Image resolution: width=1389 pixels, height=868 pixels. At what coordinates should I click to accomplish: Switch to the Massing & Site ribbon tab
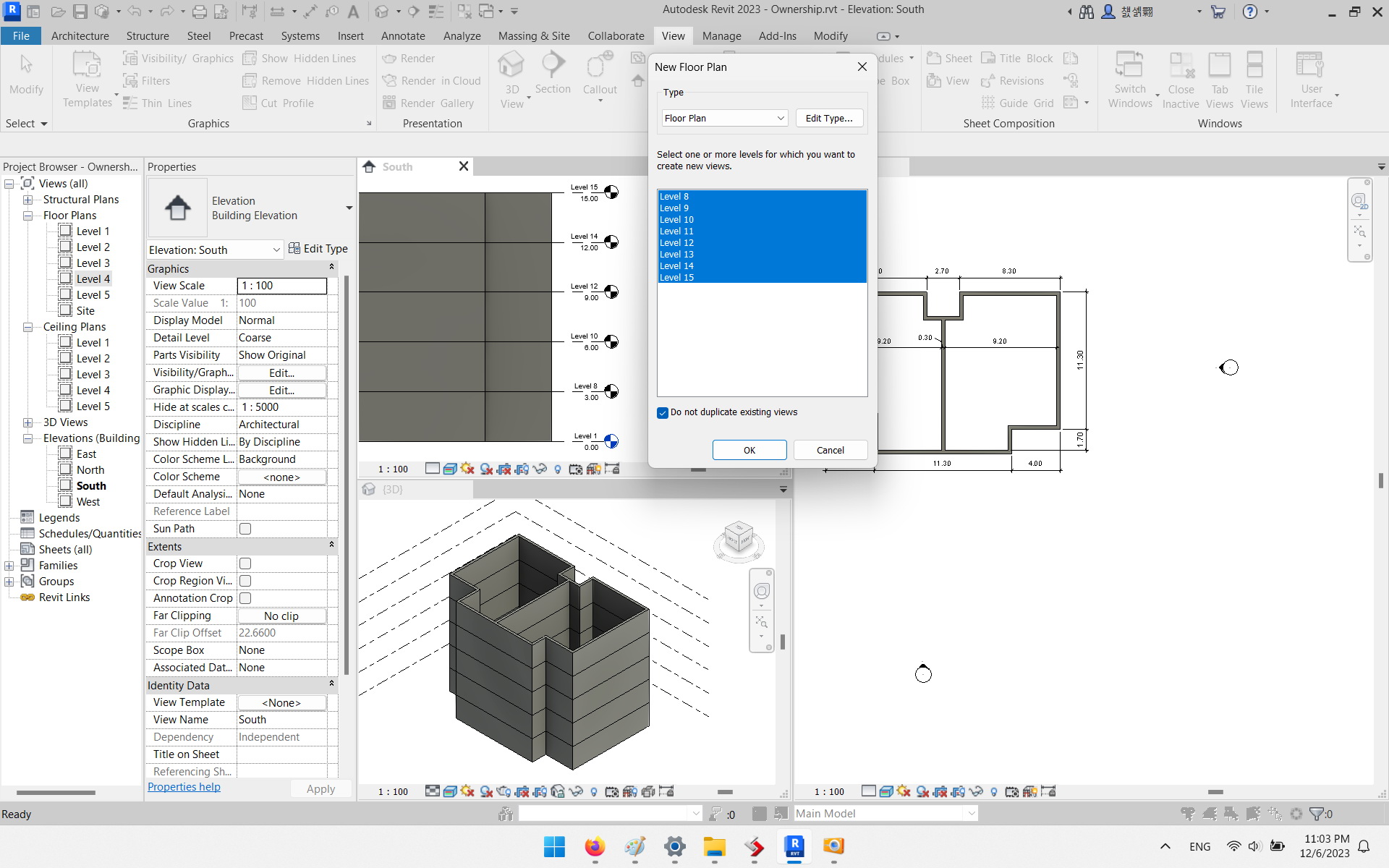pyautogui.click(x=533, y=35)
